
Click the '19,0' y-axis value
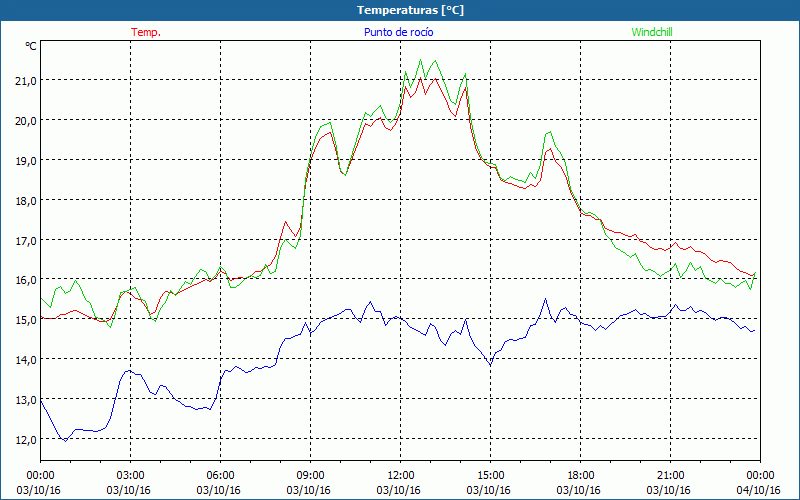click(26, 161)
